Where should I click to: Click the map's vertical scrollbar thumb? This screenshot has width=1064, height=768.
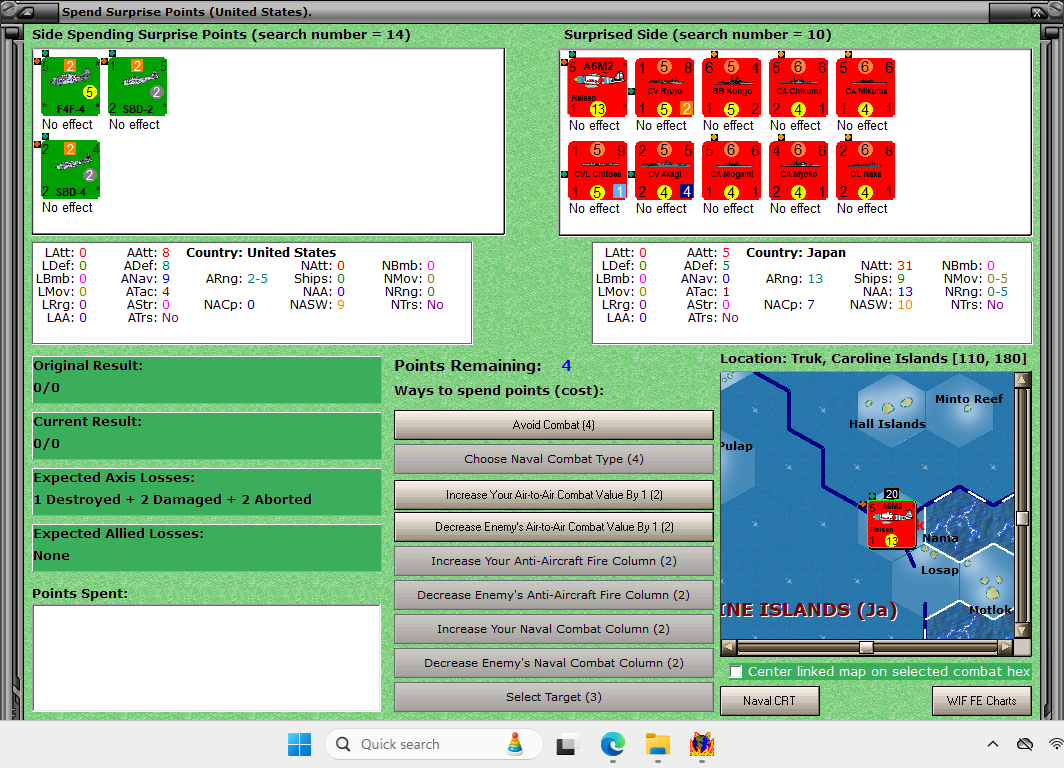[x=1023, y=518]
